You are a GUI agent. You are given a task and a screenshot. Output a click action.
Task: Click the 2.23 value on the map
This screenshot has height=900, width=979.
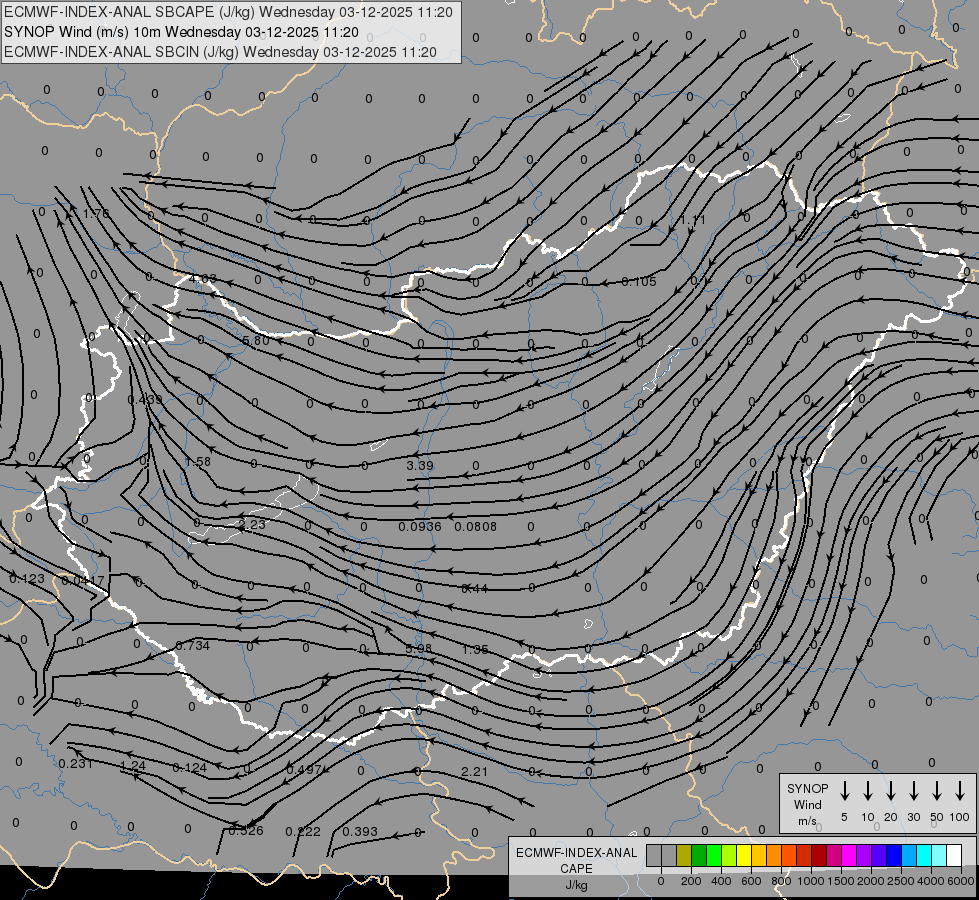[x=252, y=525]
